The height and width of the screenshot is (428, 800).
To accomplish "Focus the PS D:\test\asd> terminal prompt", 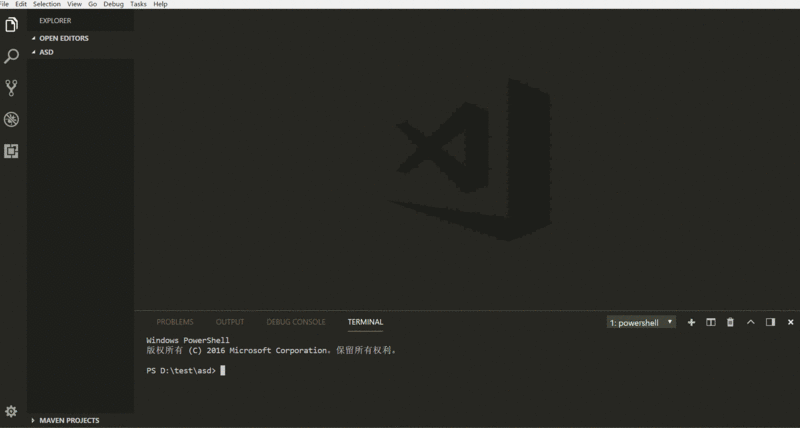I will pyautogui.click(x=181, y=371).
